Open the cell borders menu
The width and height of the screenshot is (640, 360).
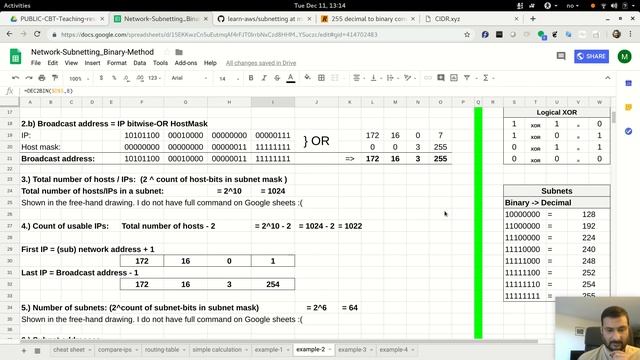tap(321, 78)
